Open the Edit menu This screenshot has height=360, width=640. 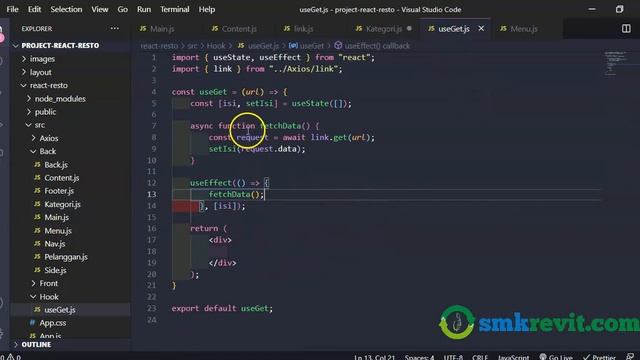[34, 9]
